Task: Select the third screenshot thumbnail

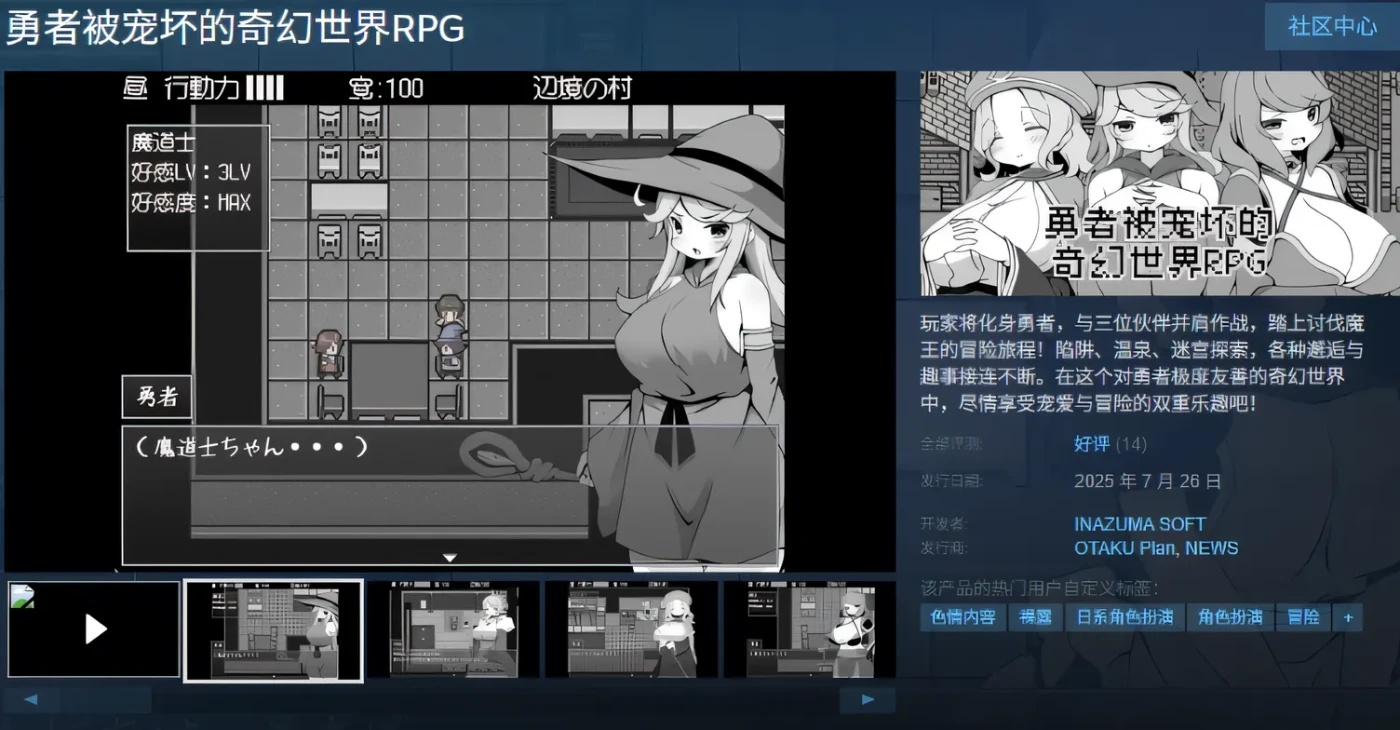Action: (455, 629)
